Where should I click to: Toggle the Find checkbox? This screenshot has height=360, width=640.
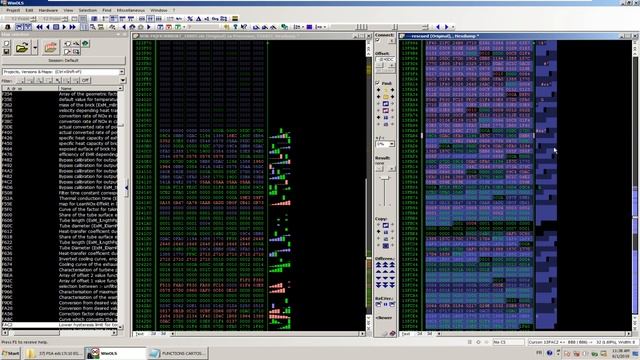[x=378, y=83]
